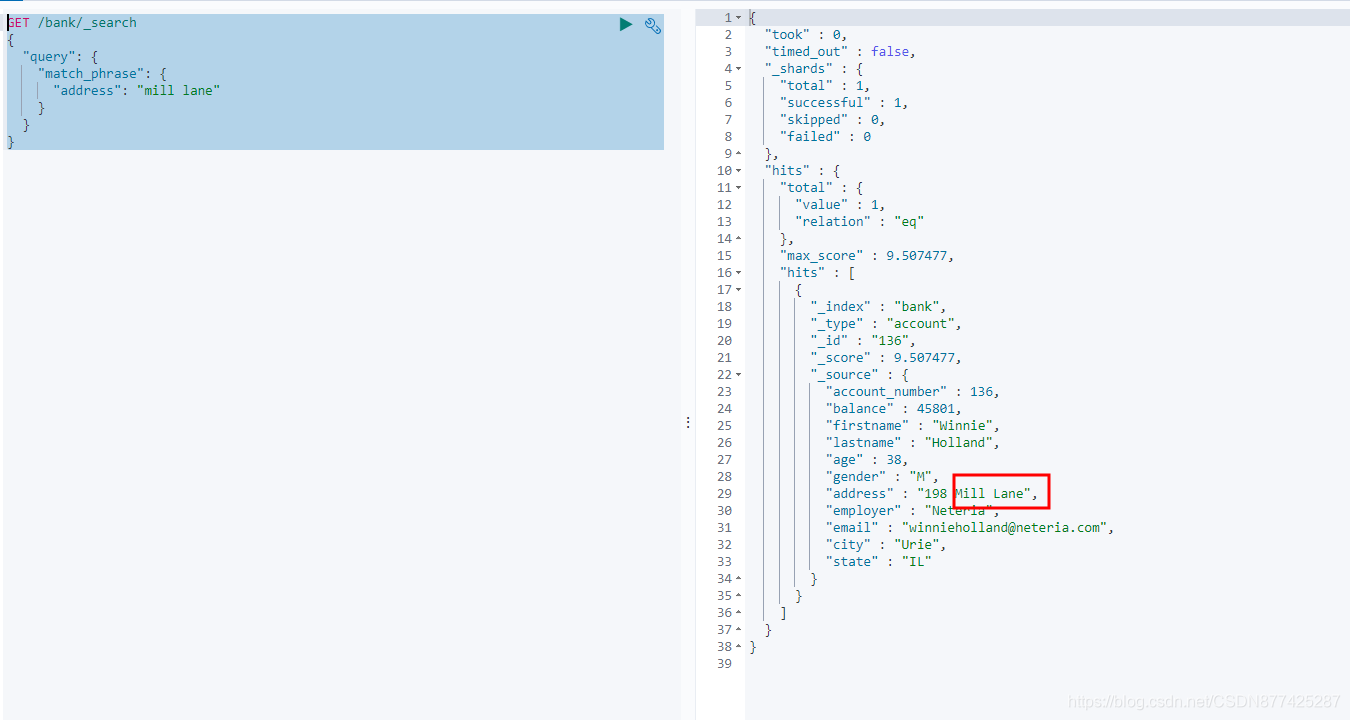This screenshot has width=1350, height=720.
Task: Click the "age" : 38 line
Action: (x=867, y=460)
